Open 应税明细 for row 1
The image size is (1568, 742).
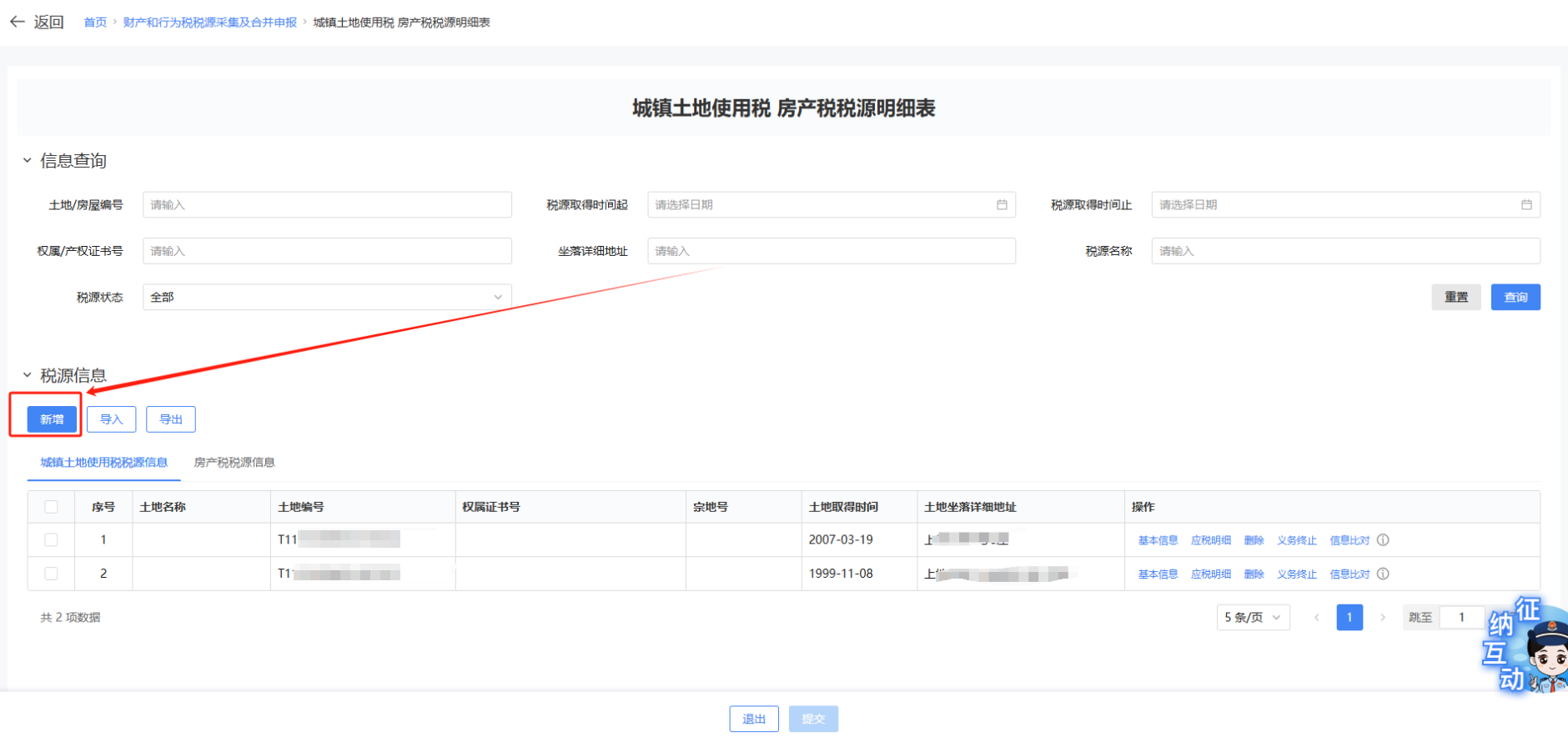pos(1211,540)
